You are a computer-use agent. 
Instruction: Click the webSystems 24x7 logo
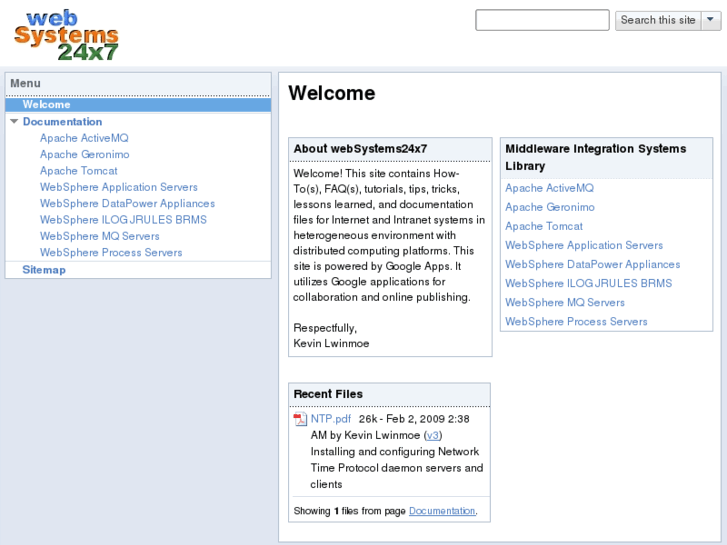coord(66,35)
